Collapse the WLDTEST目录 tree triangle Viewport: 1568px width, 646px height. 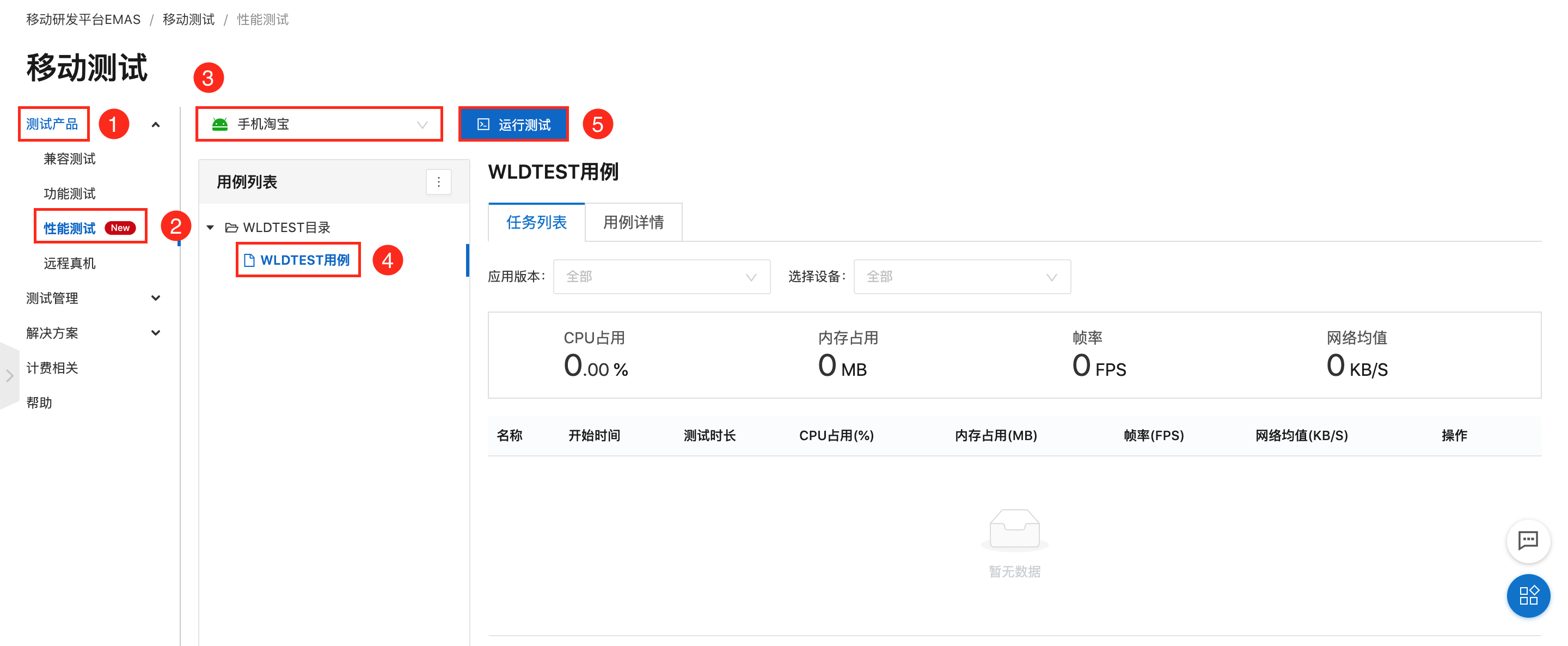[210, 228]
